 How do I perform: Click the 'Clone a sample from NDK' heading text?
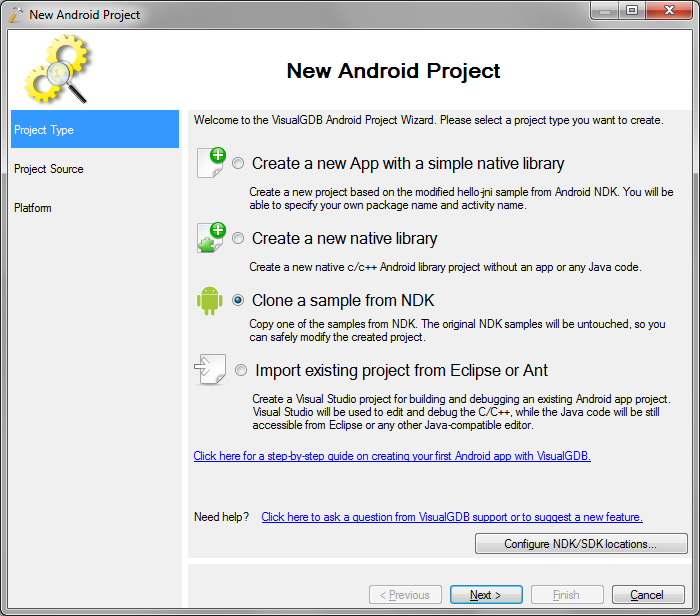pos(343,300)
